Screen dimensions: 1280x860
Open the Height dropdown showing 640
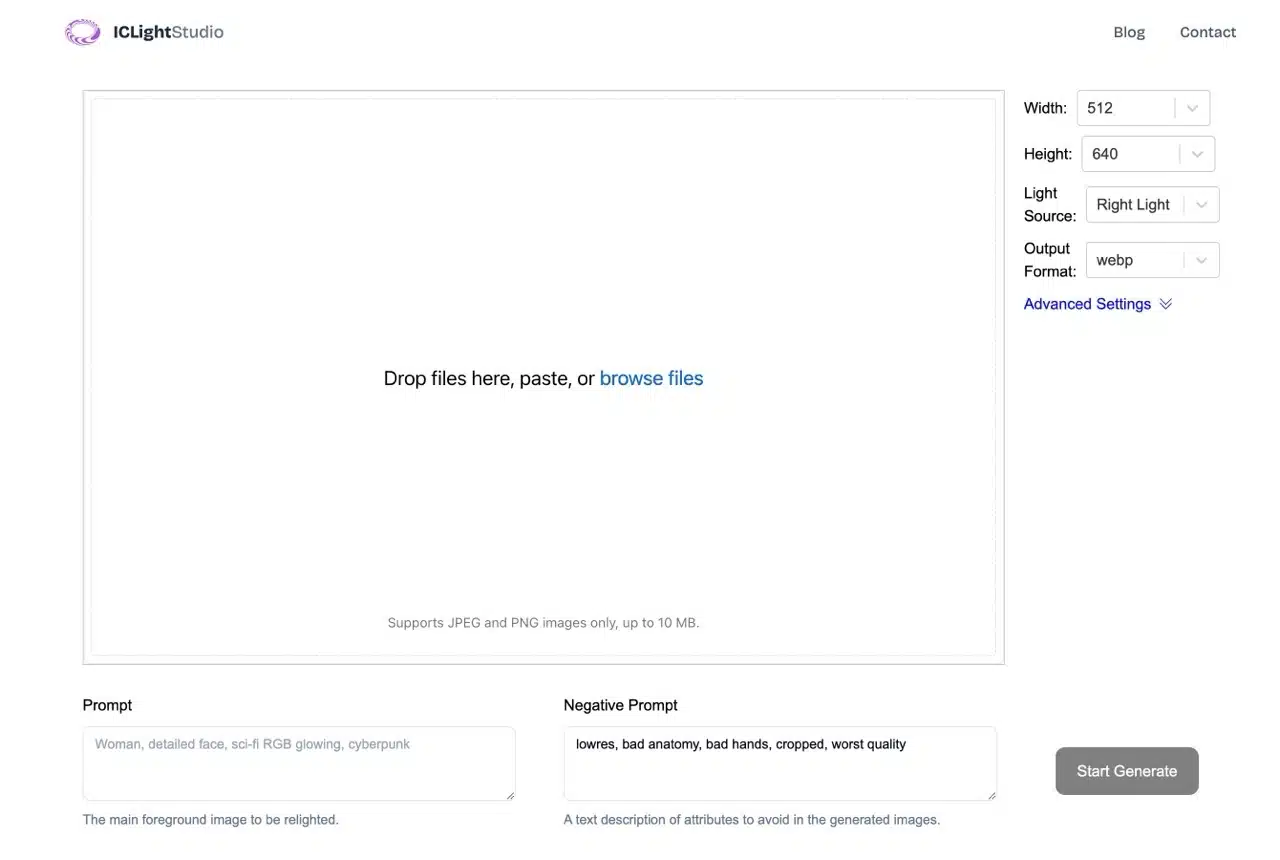click(1130, 154)
